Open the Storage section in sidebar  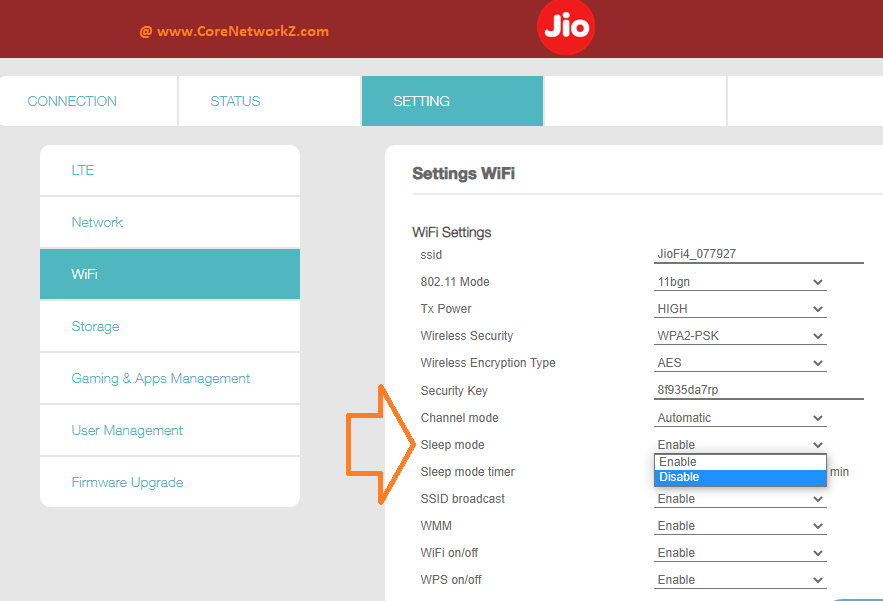pos(95,326)
